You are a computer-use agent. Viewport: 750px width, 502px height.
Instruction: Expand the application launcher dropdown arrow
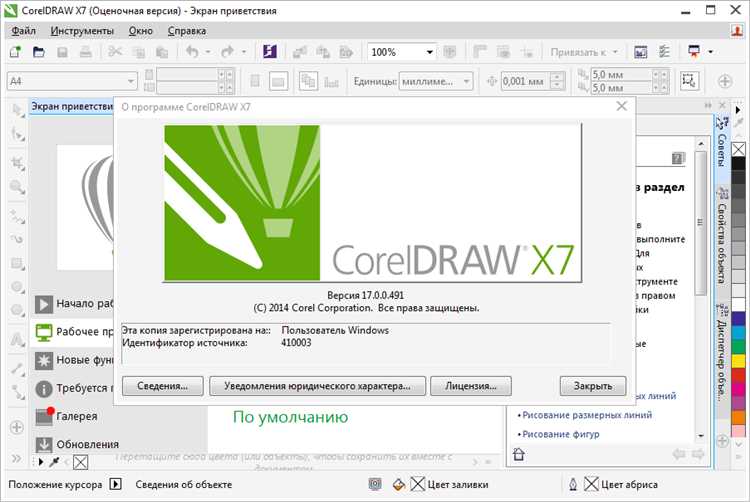(x=710, y=52)
